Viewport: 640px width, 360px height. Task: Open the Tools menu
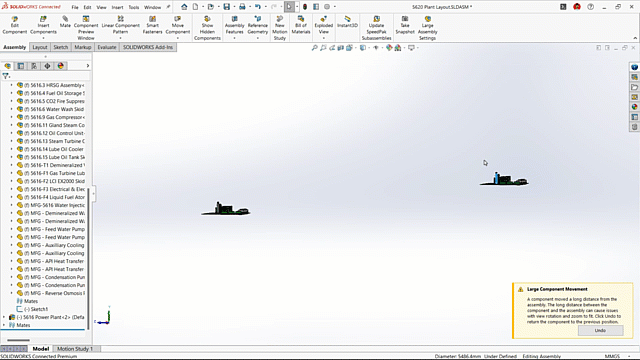coord(133,7)
